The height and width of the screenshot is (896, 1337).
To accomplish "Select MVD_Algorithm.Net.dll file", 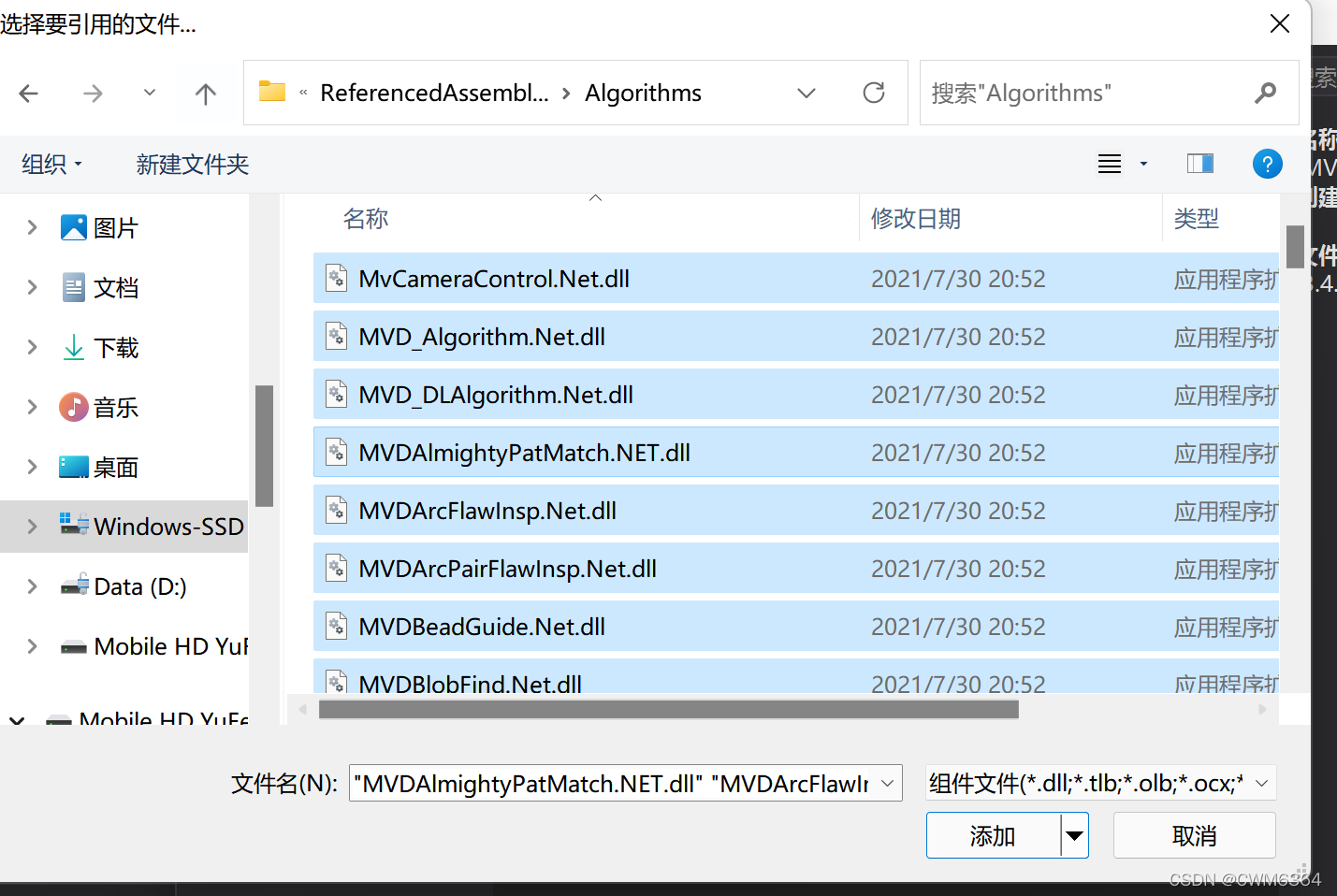I will click(795, 337).
